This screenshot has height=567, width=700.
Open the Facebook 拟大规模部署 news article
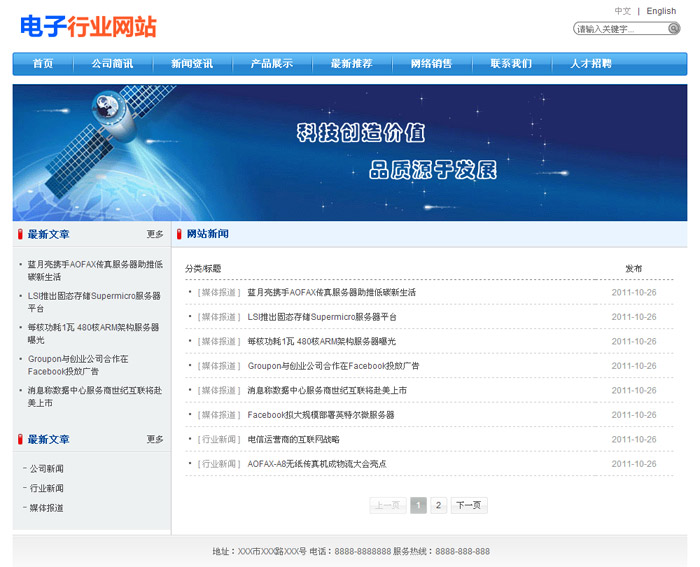tap(321, 415)
